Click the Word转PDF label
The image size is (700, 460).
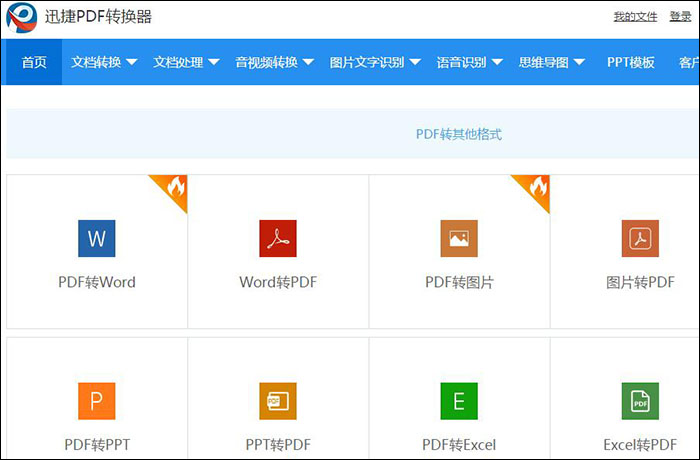pos(278,282)
